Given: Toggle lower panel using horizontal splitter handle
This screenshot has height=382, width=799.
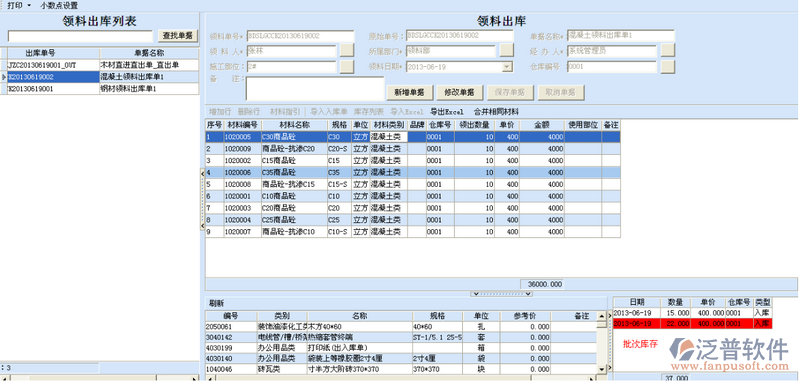Looking at the screenshot, I should (x=501, y=294).
